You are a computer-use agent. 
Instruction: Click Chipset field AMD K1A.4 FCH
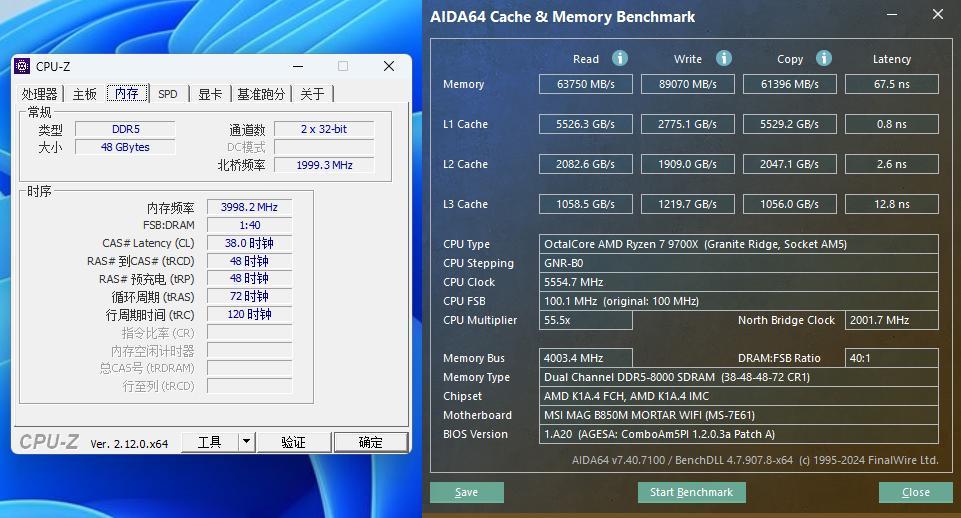(739, 396)
